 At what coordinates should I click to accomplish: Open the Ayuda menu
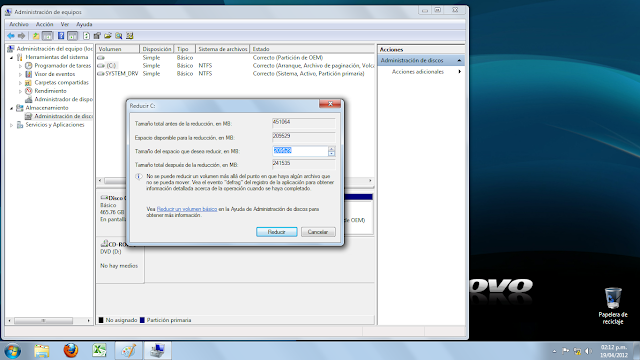tap(84, 24)
